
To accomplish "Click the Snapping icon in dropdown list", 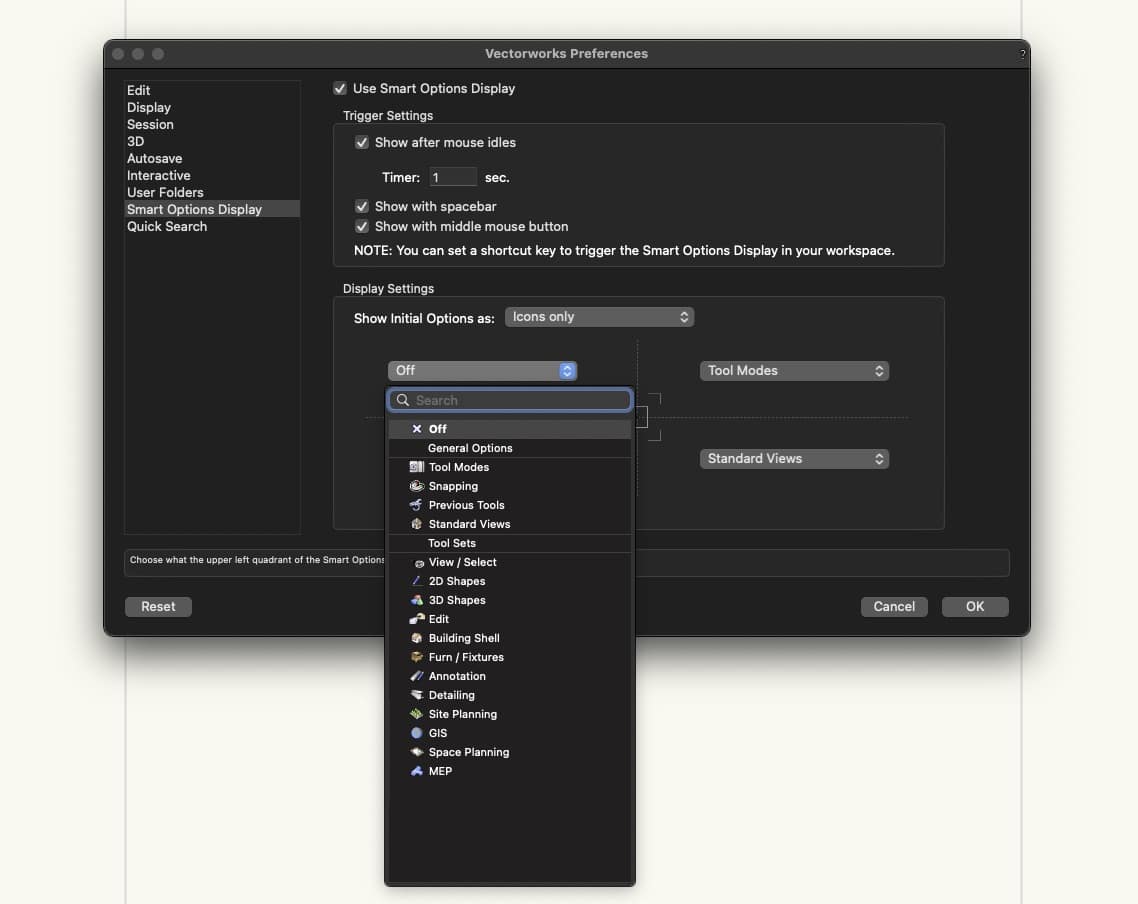I will coord(417,486).
